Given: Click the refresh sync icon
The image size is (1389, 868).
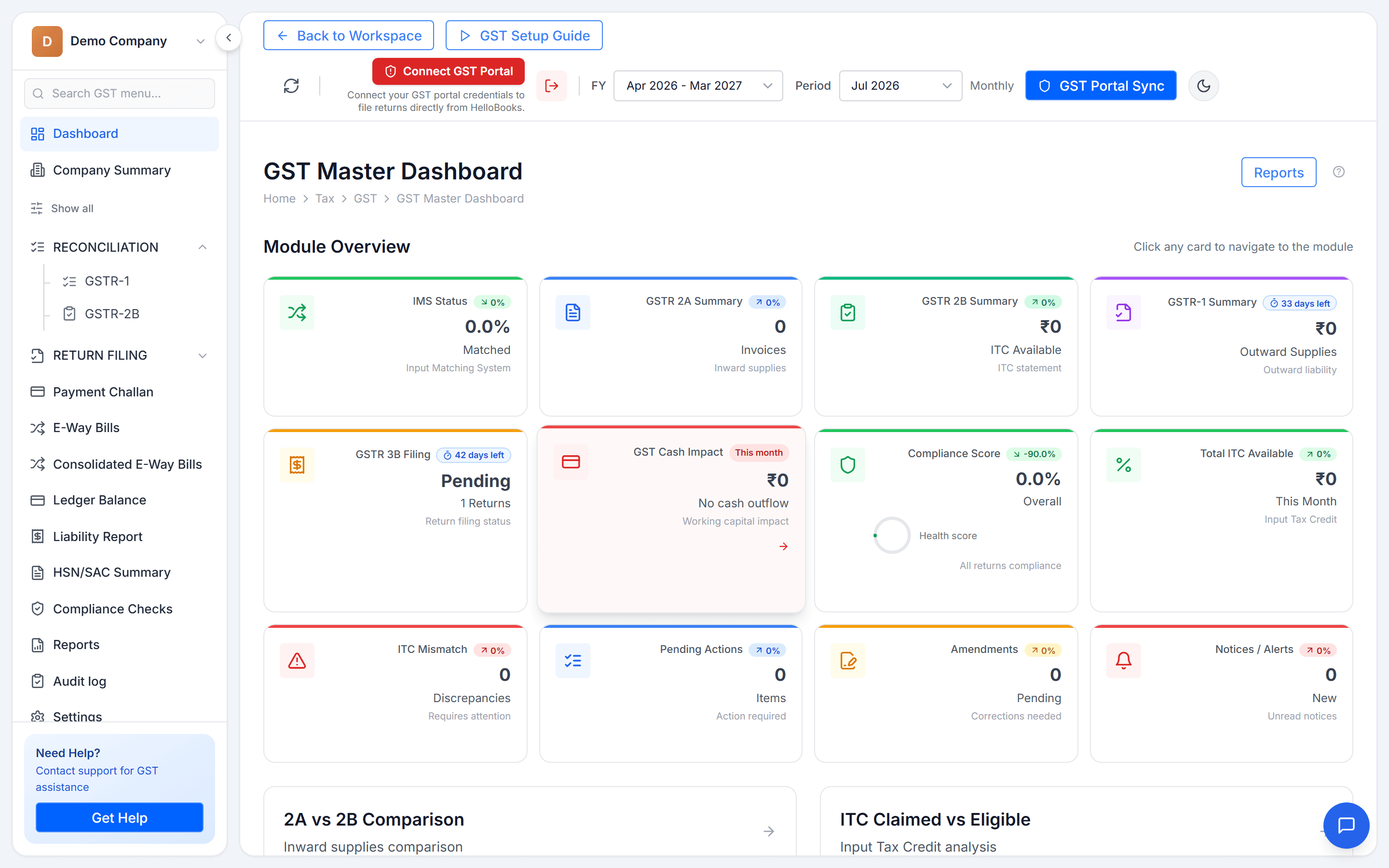Looking at the screenshot, I should pyautogui.click(x=291, y=86).
